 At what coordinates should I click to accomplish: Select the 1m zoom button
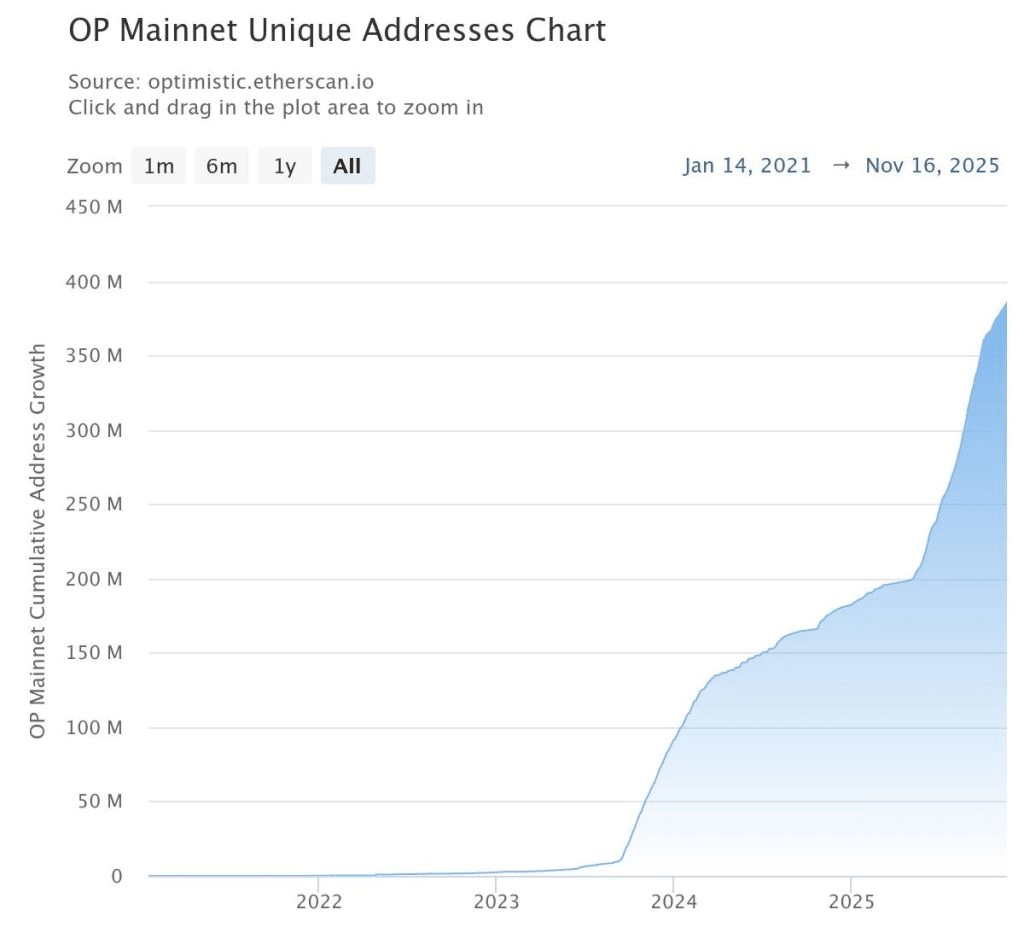[x=159, y=166]
